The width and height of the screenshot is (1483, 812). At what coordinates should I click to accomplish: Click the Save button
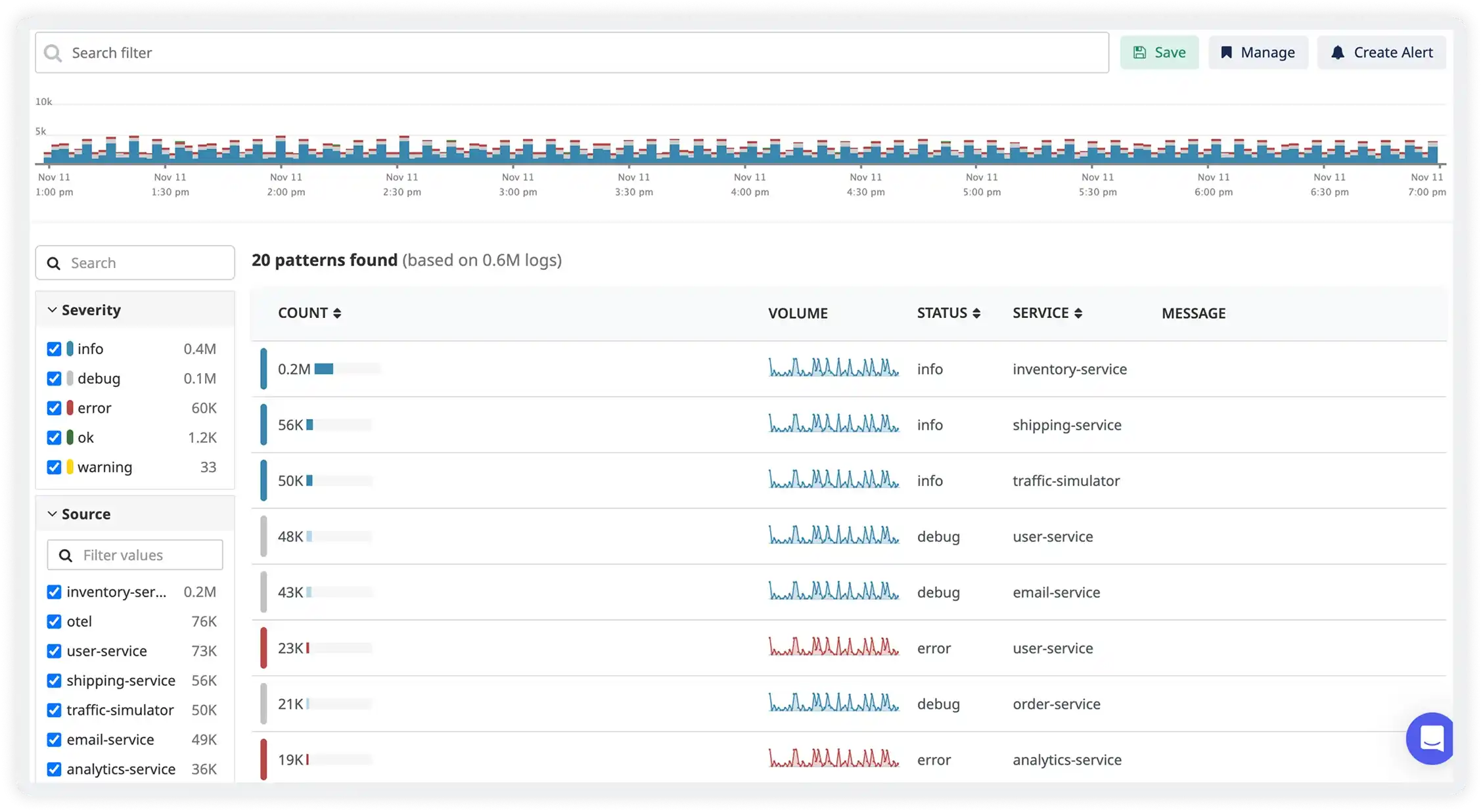click(x=1160, y=52)
